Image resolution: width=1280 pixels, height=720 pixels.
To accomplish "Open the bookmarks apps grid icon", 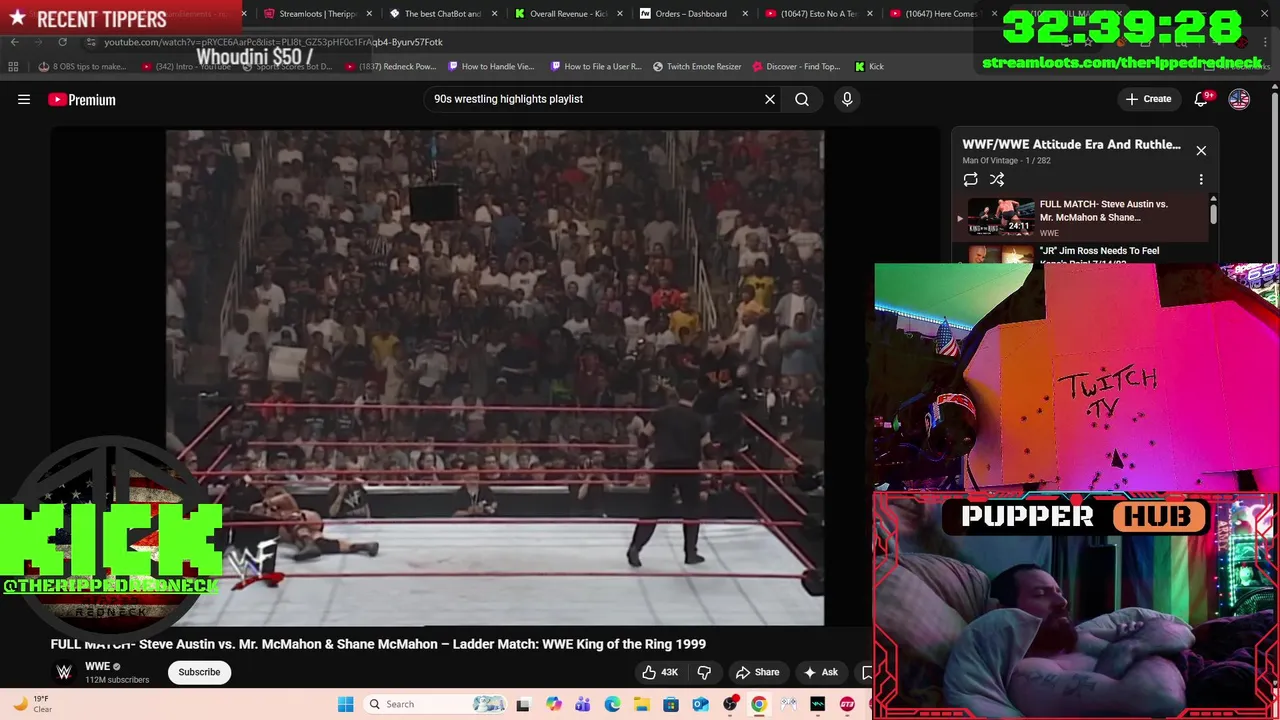I will point(13,67).
